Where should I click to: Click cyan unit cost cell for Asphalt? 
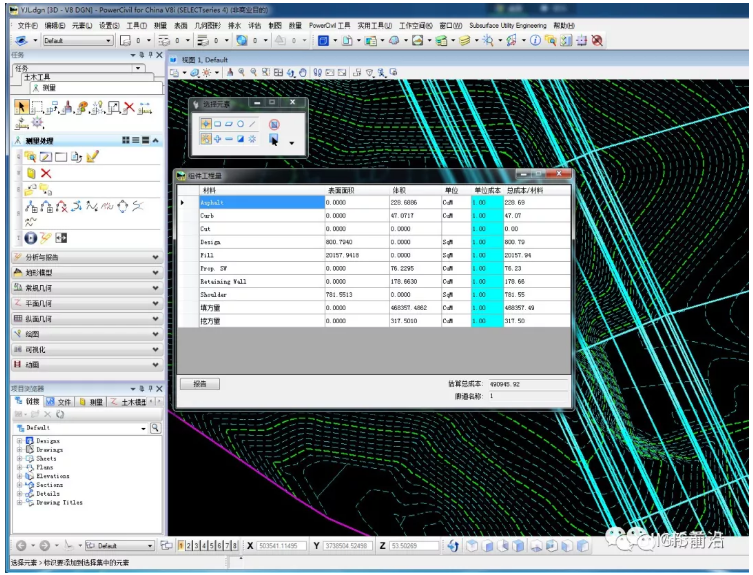point(487,202)
